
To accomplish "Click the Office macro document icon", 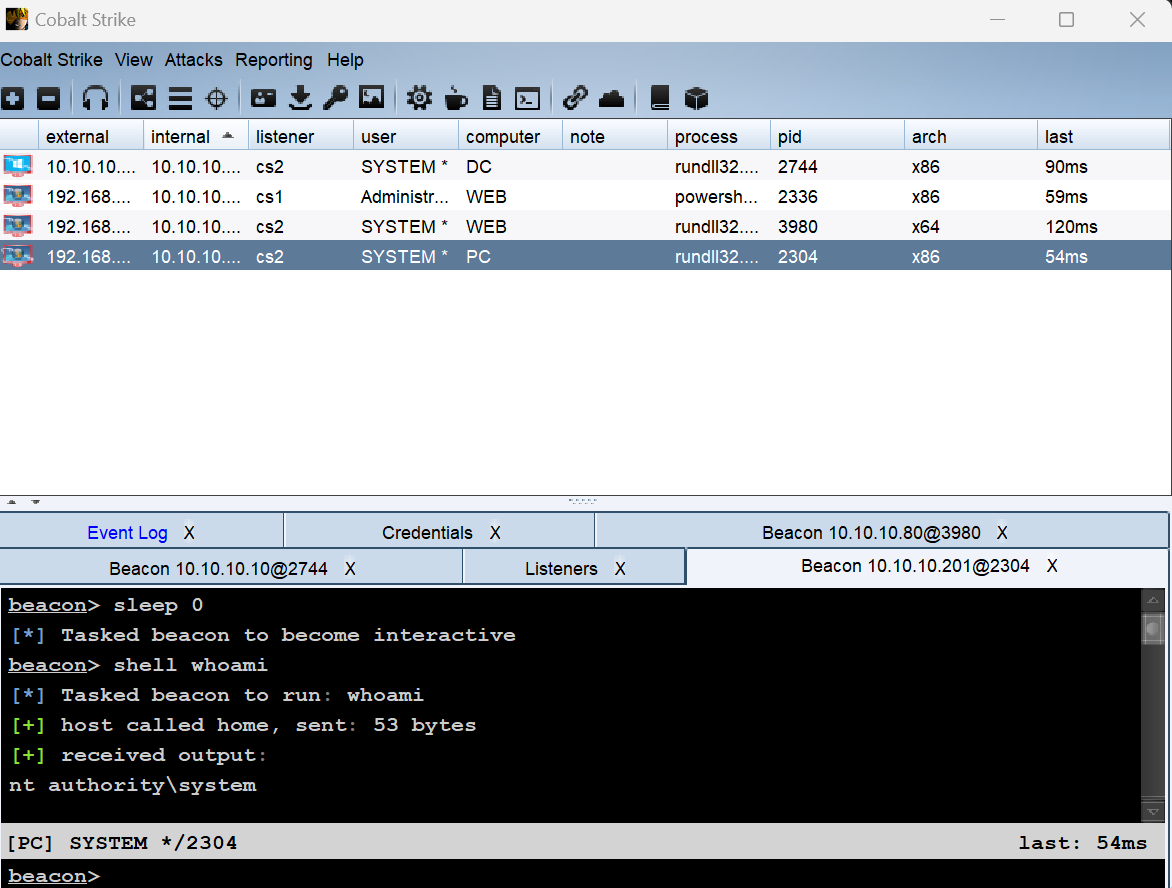I will click(x=491, y=98).
